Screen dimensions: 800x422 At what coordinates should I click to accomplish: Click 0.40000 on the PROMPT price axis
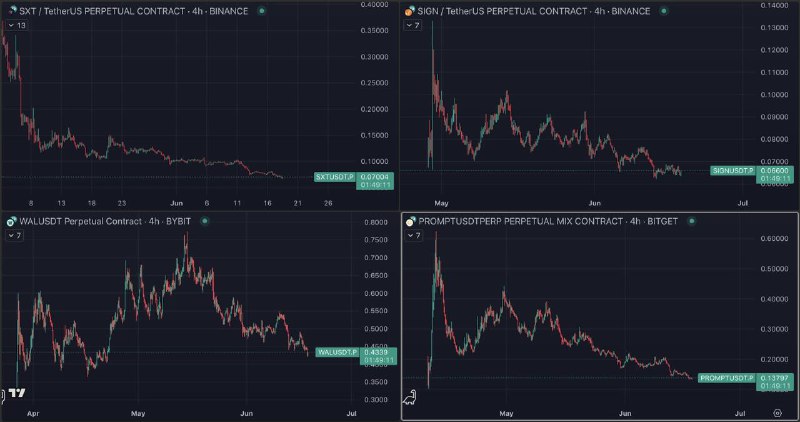point(775,299)
